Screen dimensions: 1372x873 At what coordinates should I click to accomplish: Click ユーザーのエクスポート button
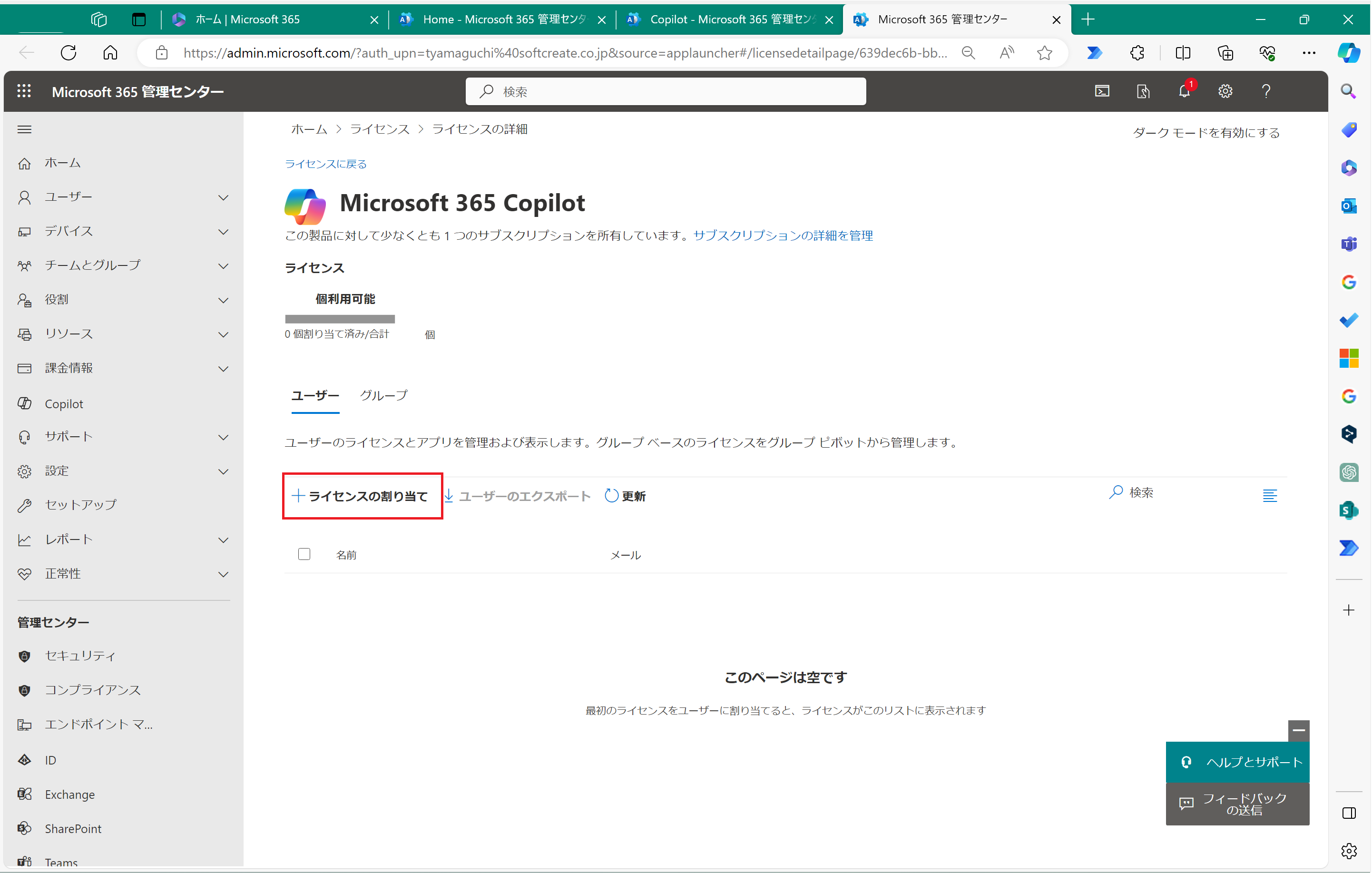(517, 496)
